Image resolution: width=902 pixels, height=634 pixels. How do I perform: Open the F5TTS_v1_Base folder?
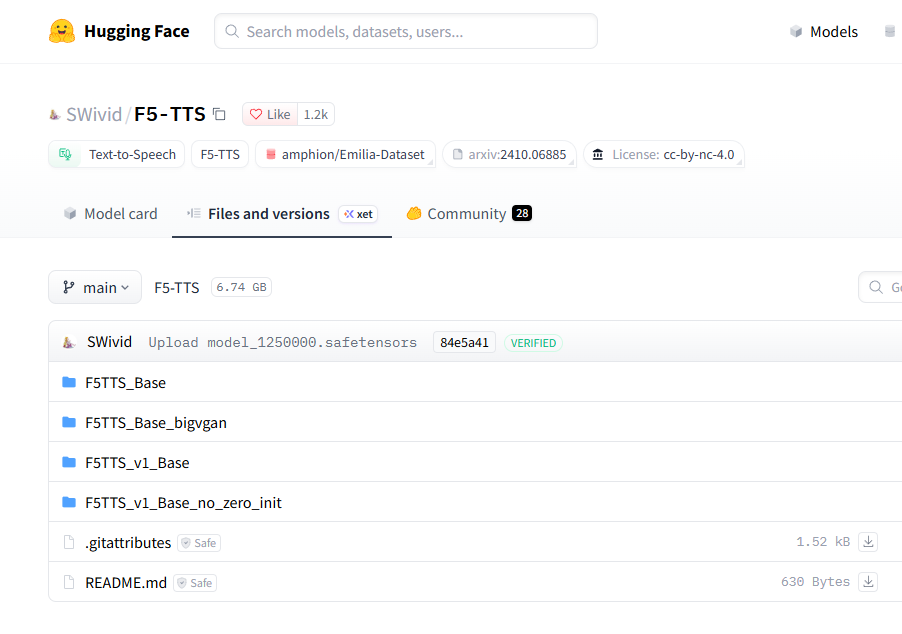(137, 463)
